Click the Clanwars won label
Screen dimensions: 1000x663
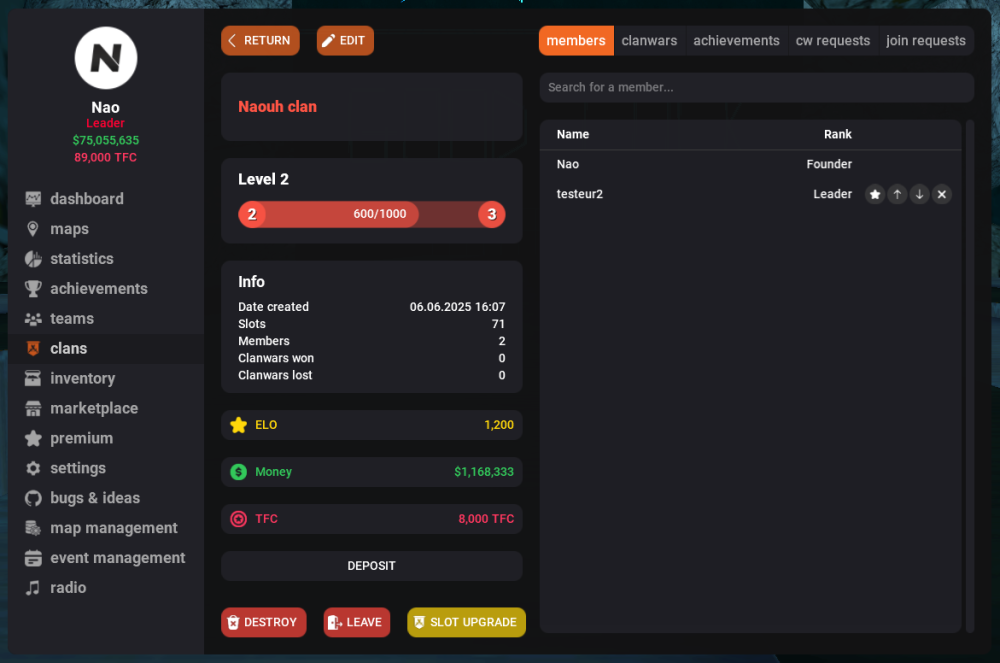tap(276, 358)
